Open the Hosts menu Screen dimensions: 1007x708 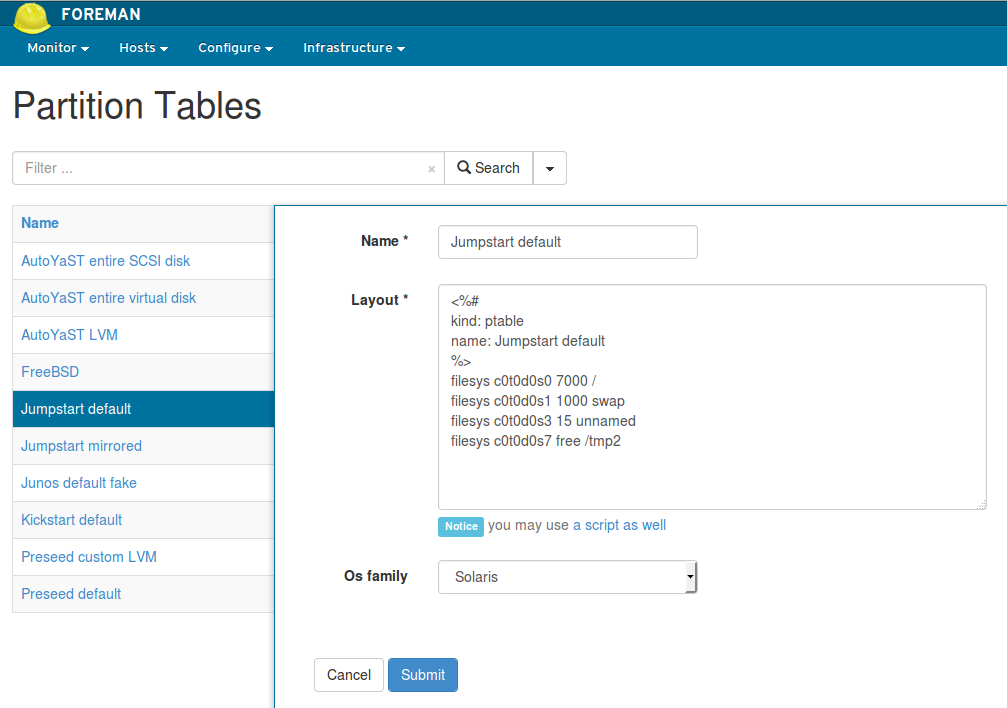click(x=143, y=48)
